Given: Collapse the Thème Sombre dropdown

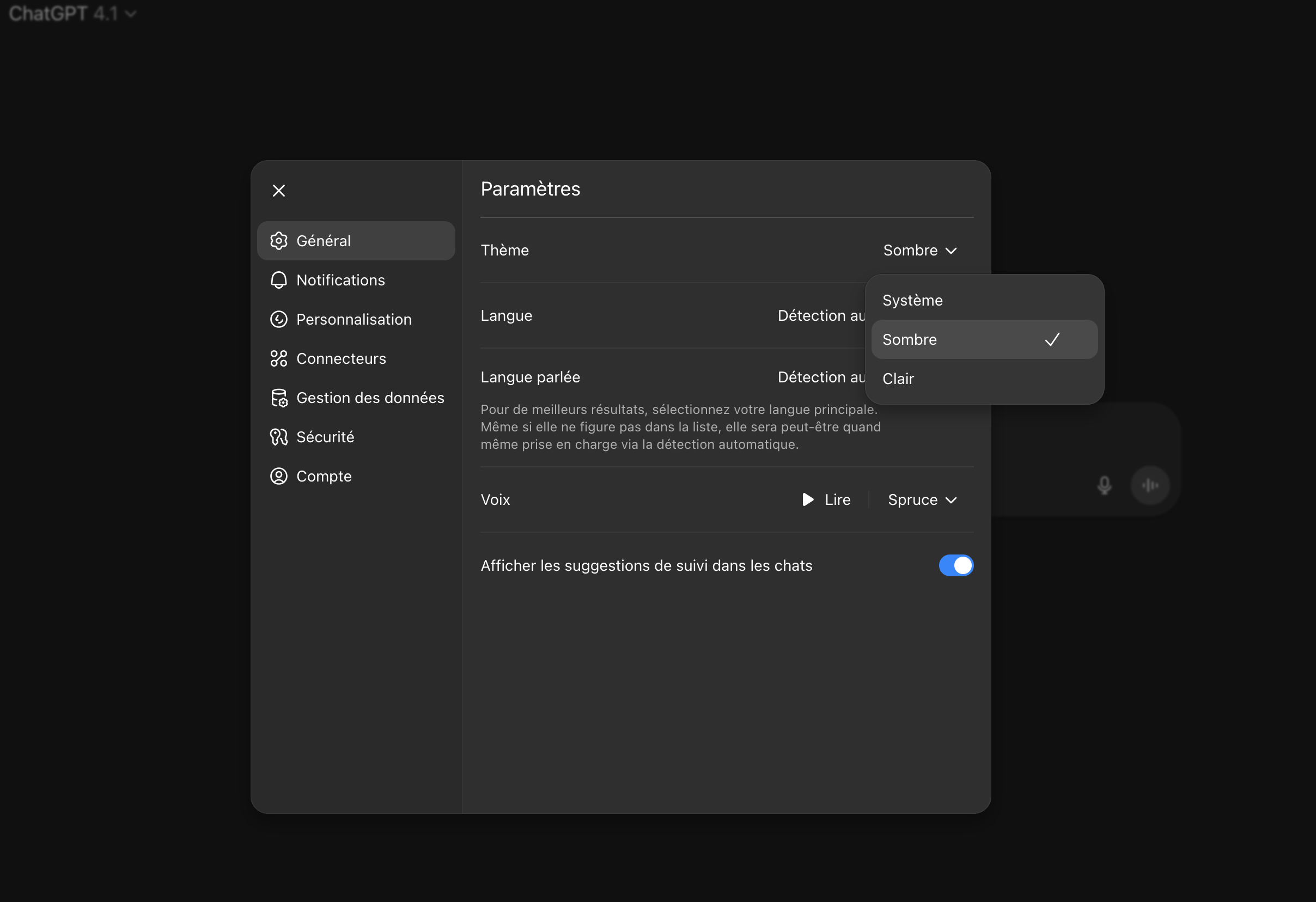Looking at the screenshot, I should pyautogui.click(x=919, y=250).
